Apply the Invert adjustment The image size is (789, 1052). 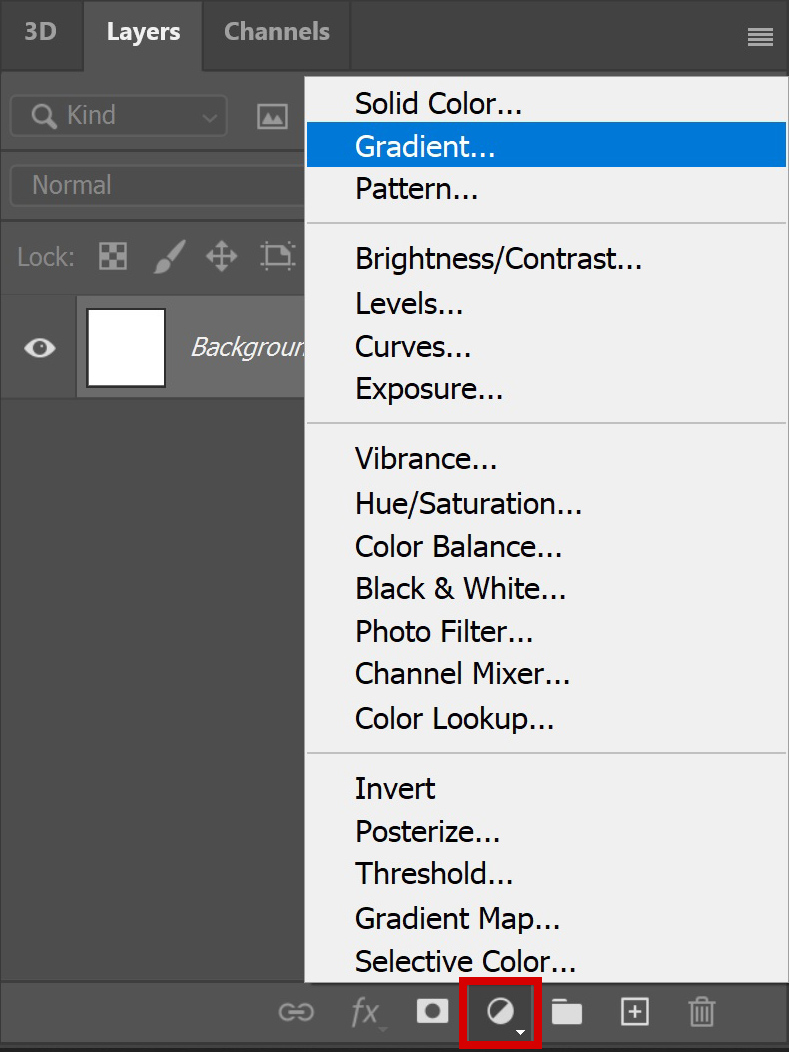tap(394, 789)
